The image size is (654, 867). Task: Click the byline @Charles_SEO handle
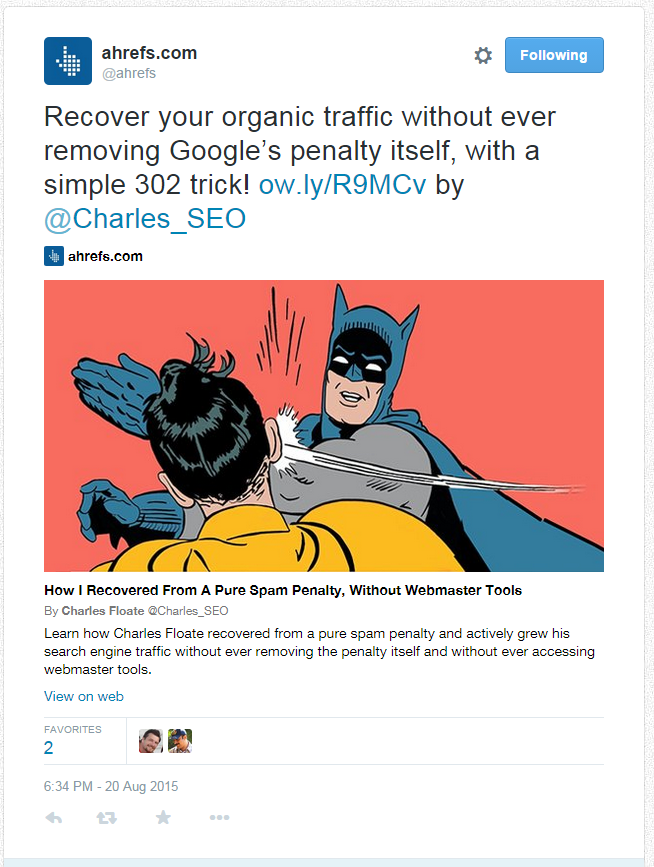coord(188,611)
